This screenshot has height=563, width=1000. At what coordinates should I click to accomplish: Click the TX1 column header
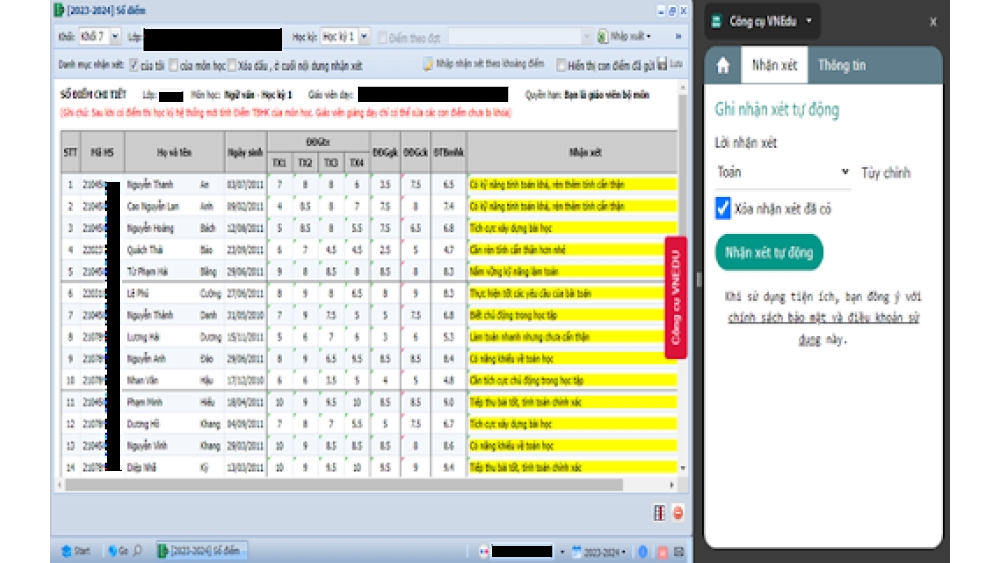coord(279,163)
